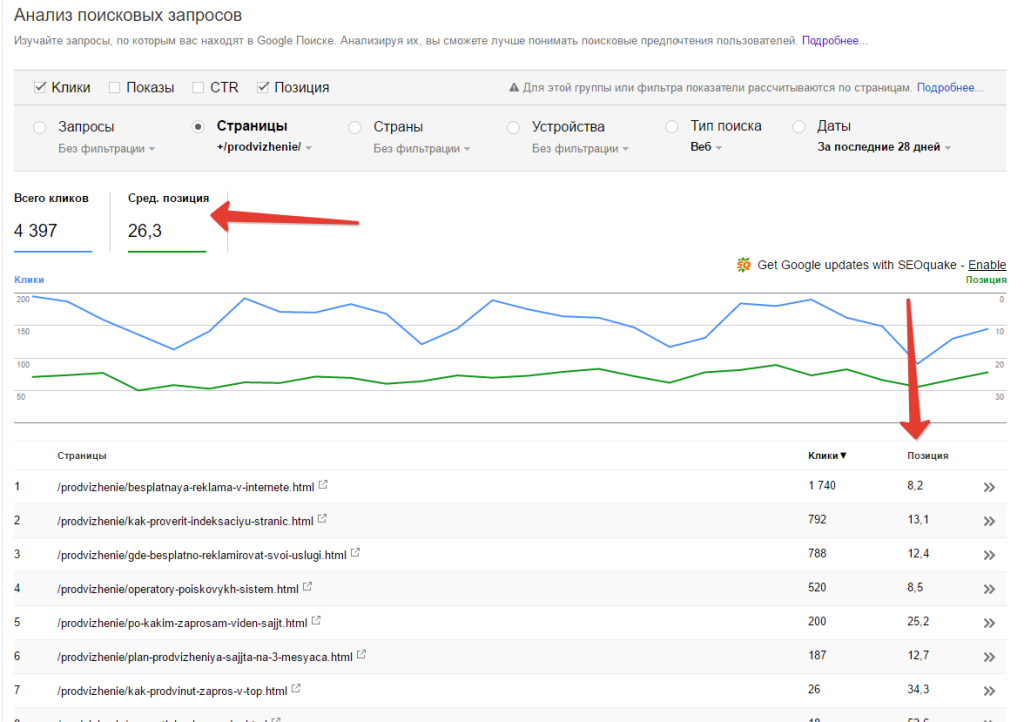1024x722 pixels.
Task: Select the Устройства radio button
Action: (513, 127)
